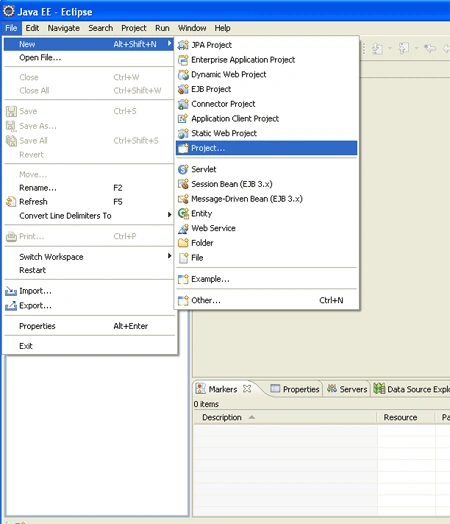Click the Other... wizard icon
450x524 pixels.
click(x=183, y=300)
